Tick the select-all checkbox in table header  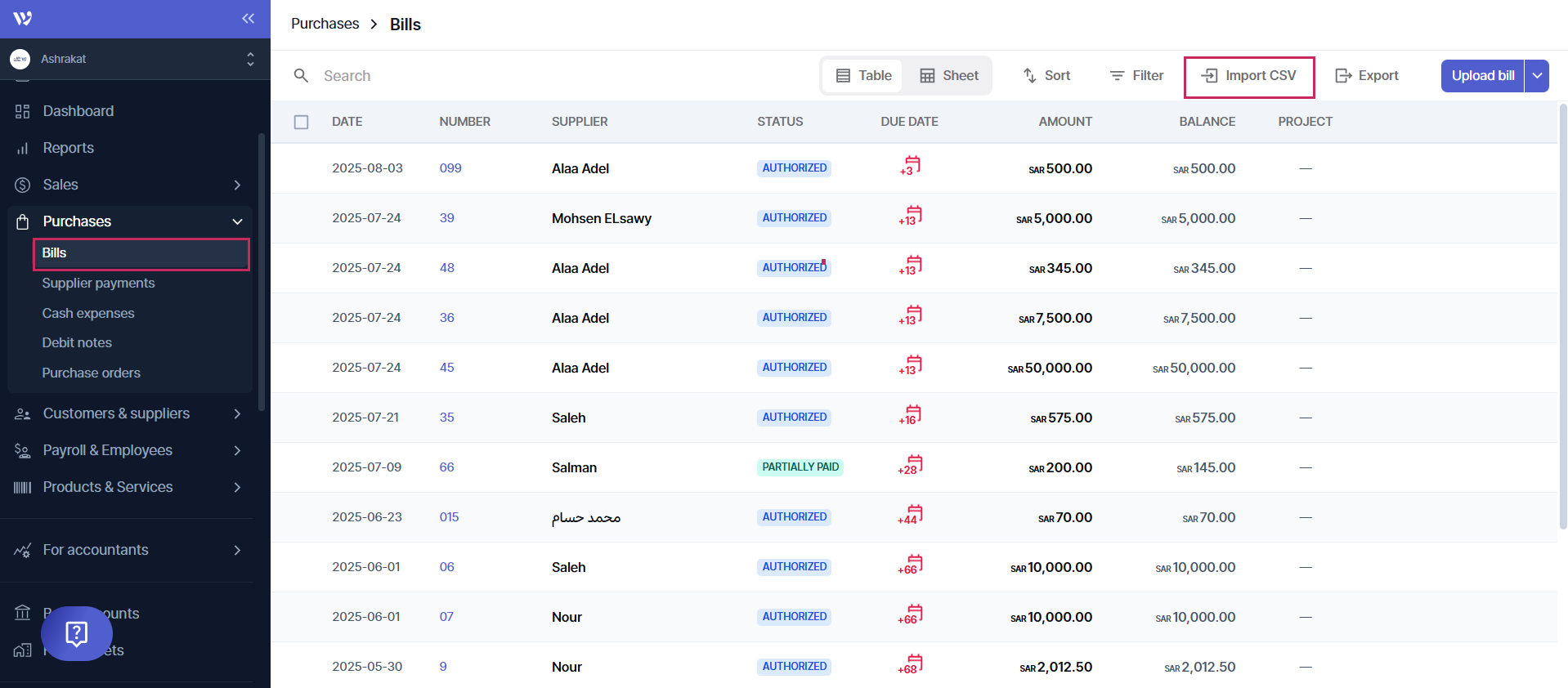pyautogui.click(x=302, y=122)
